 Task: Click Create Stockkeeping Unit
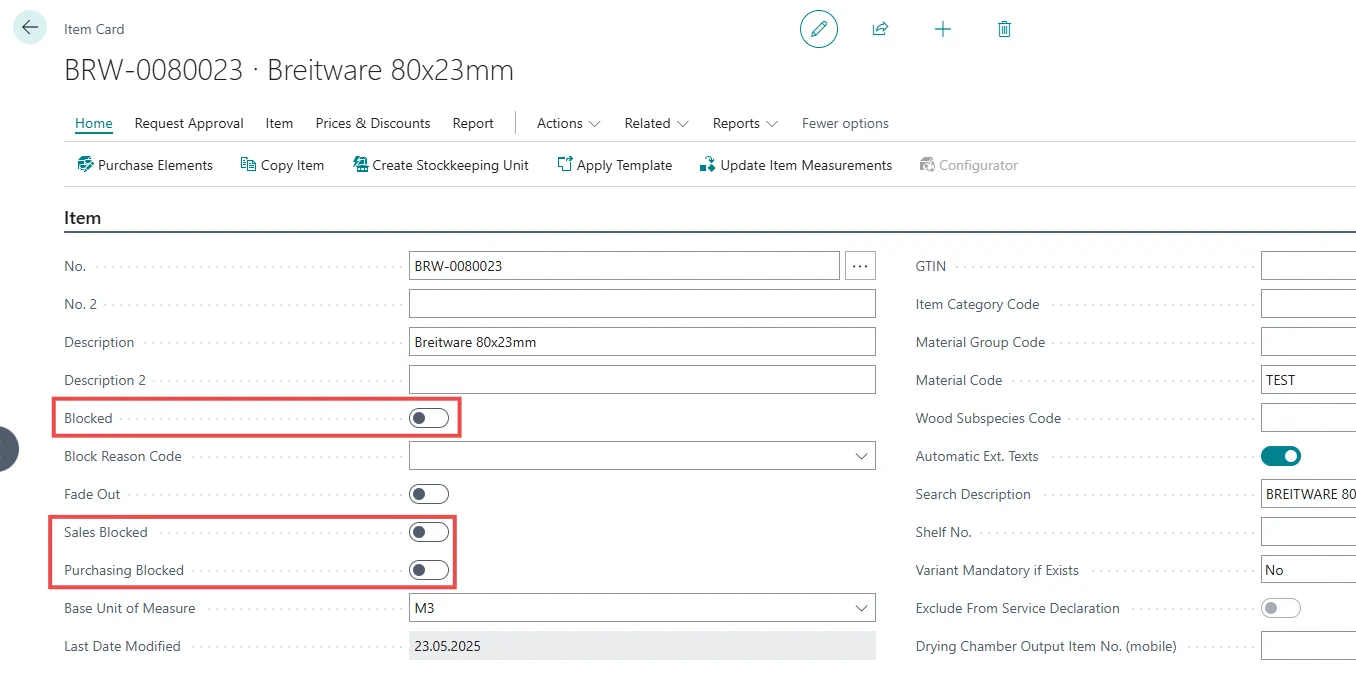click(441, 165)
